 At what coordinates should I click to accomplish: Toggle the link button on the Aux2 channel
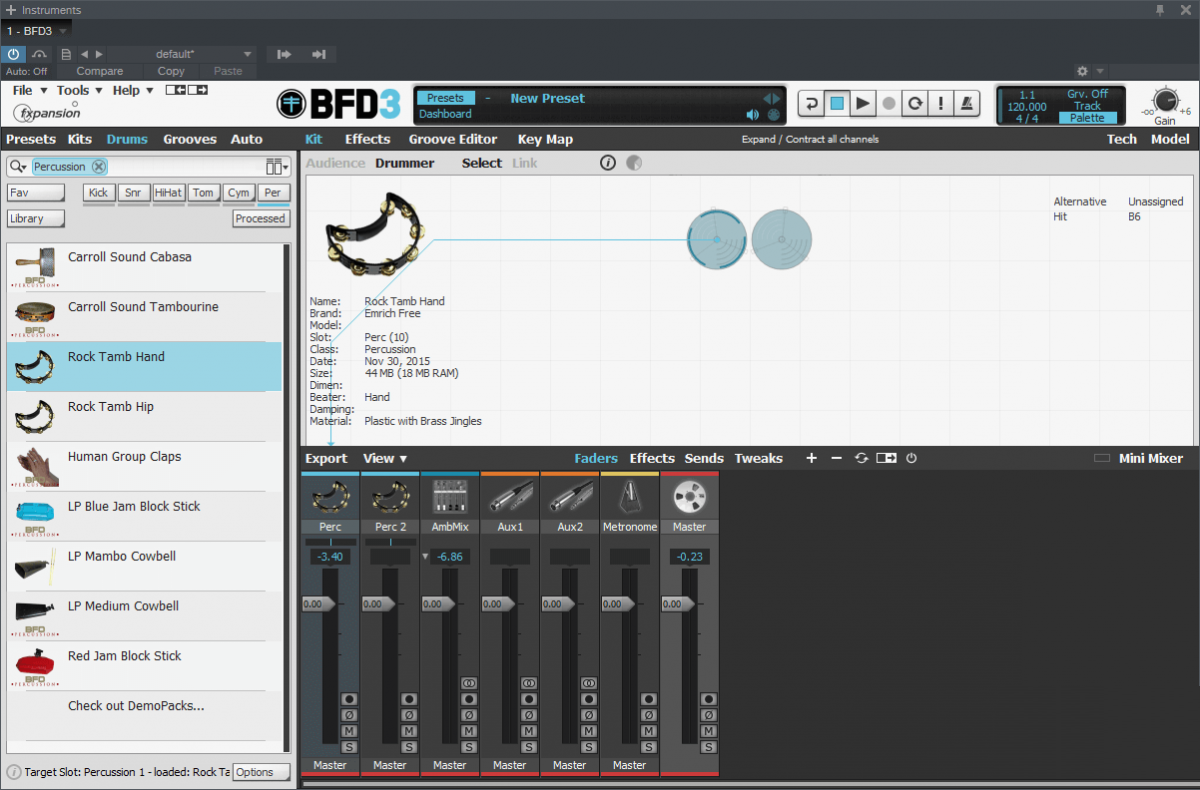click(589, 683)
